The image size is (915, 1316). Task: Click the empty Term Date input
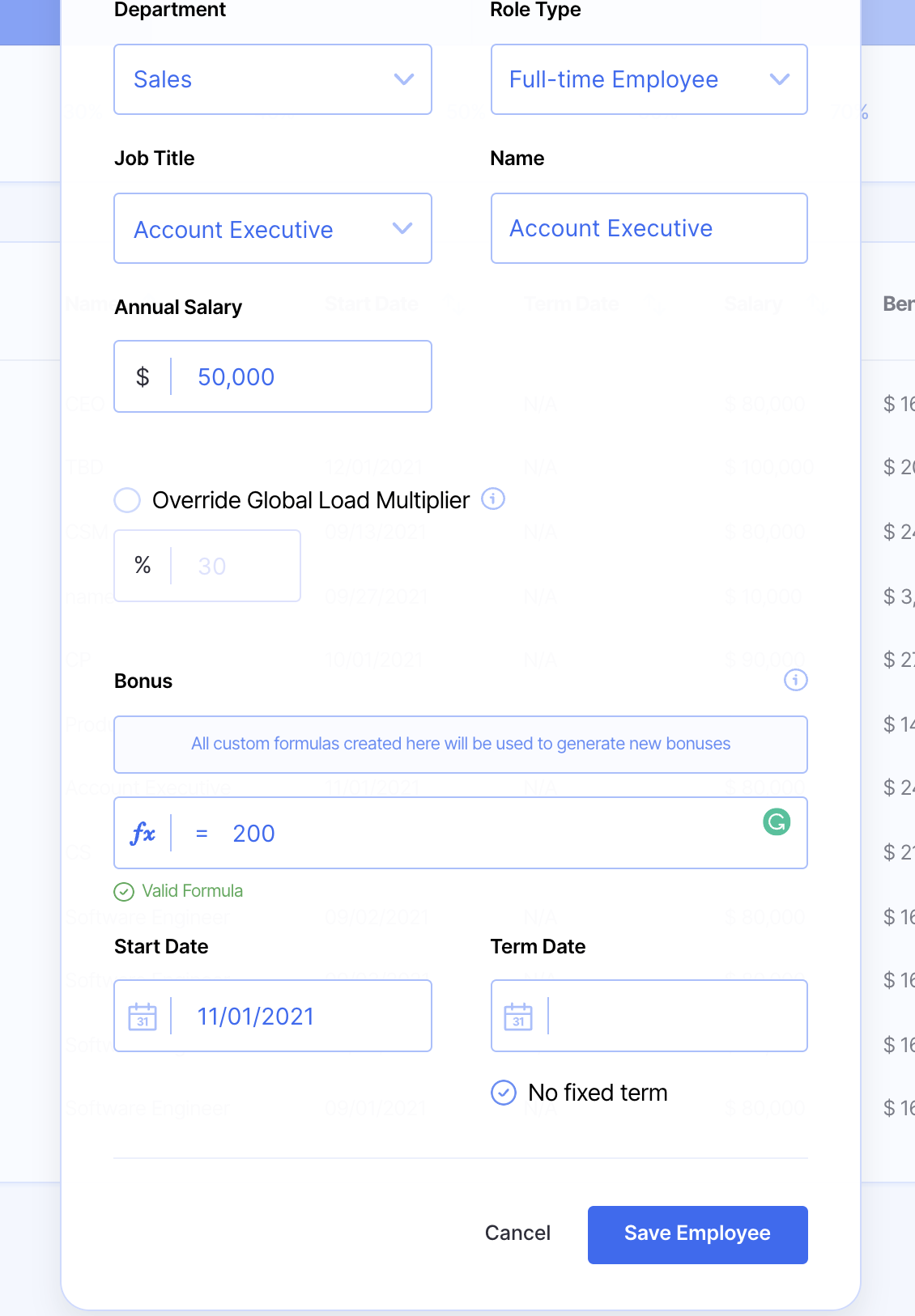[676, 1017]
